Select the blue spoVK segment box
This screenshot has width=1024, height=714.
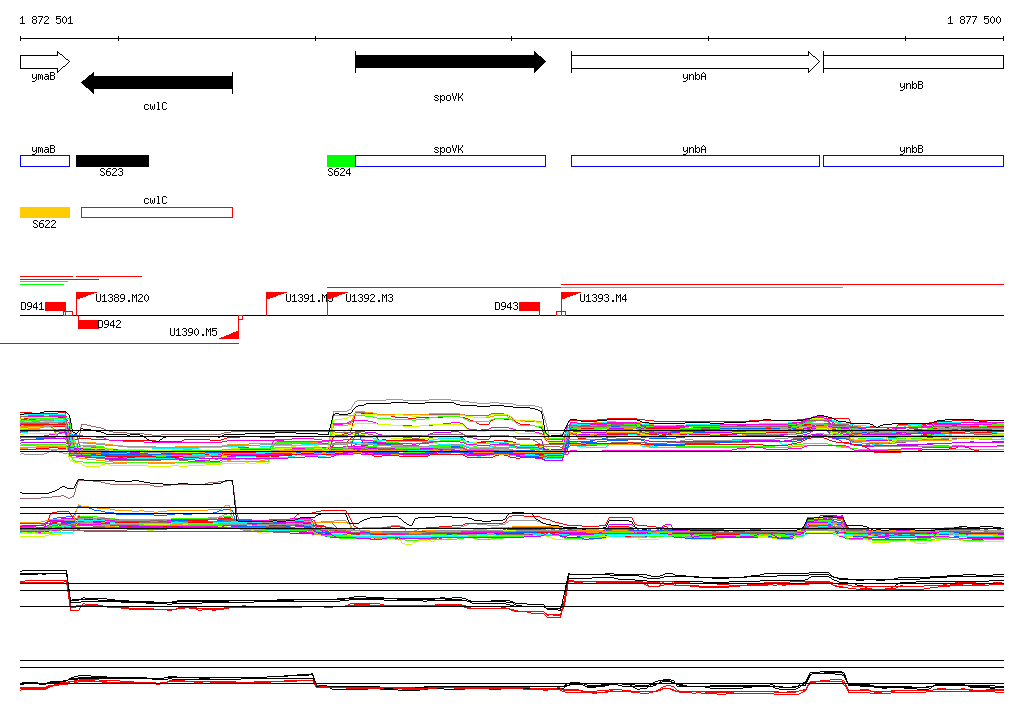pyautogui.click(x=451, y=161)
